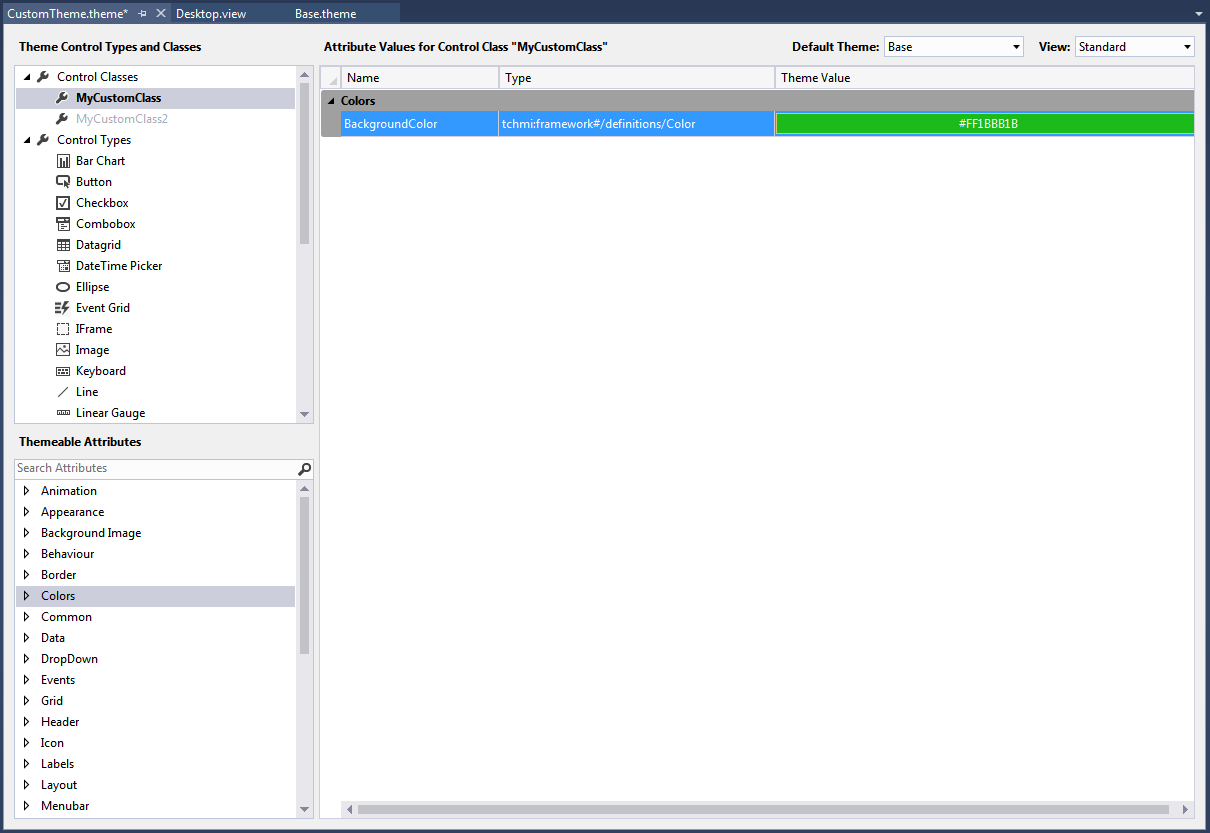
Task: Sort by the Name column header
Action: point(420,78)
